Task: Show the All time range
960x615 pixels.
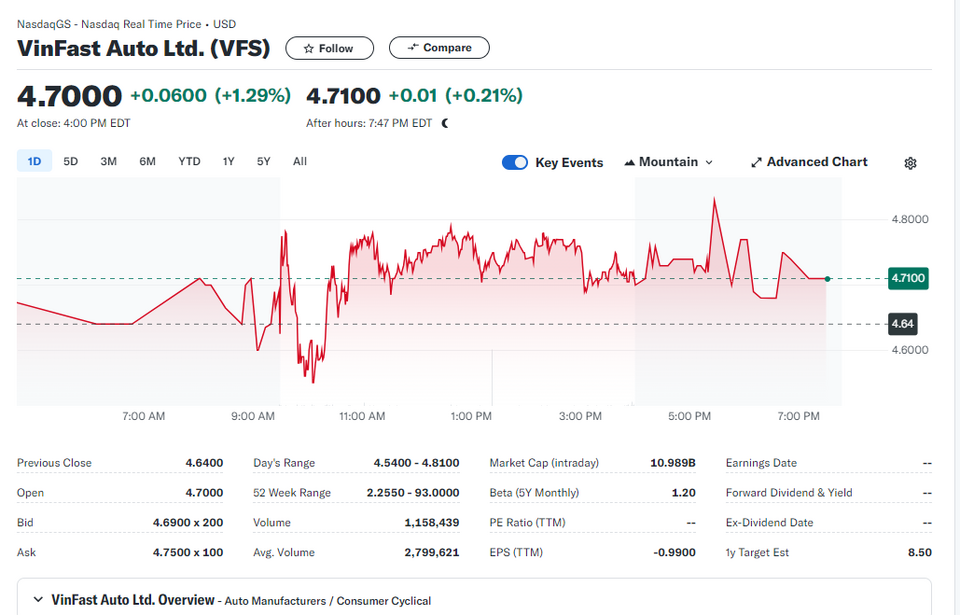Action: 299,161
